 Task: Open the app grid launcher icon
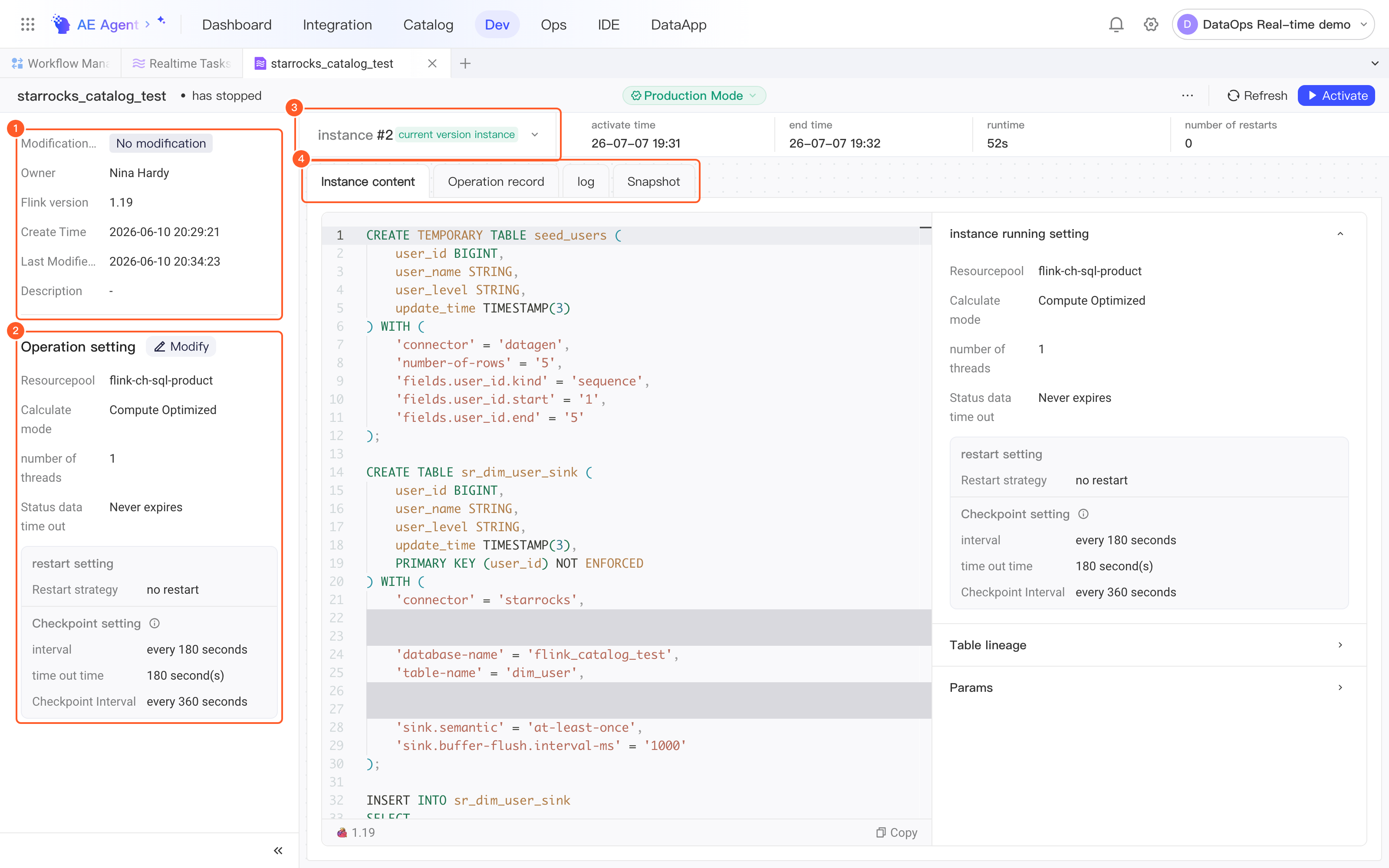tap(27, 24)
